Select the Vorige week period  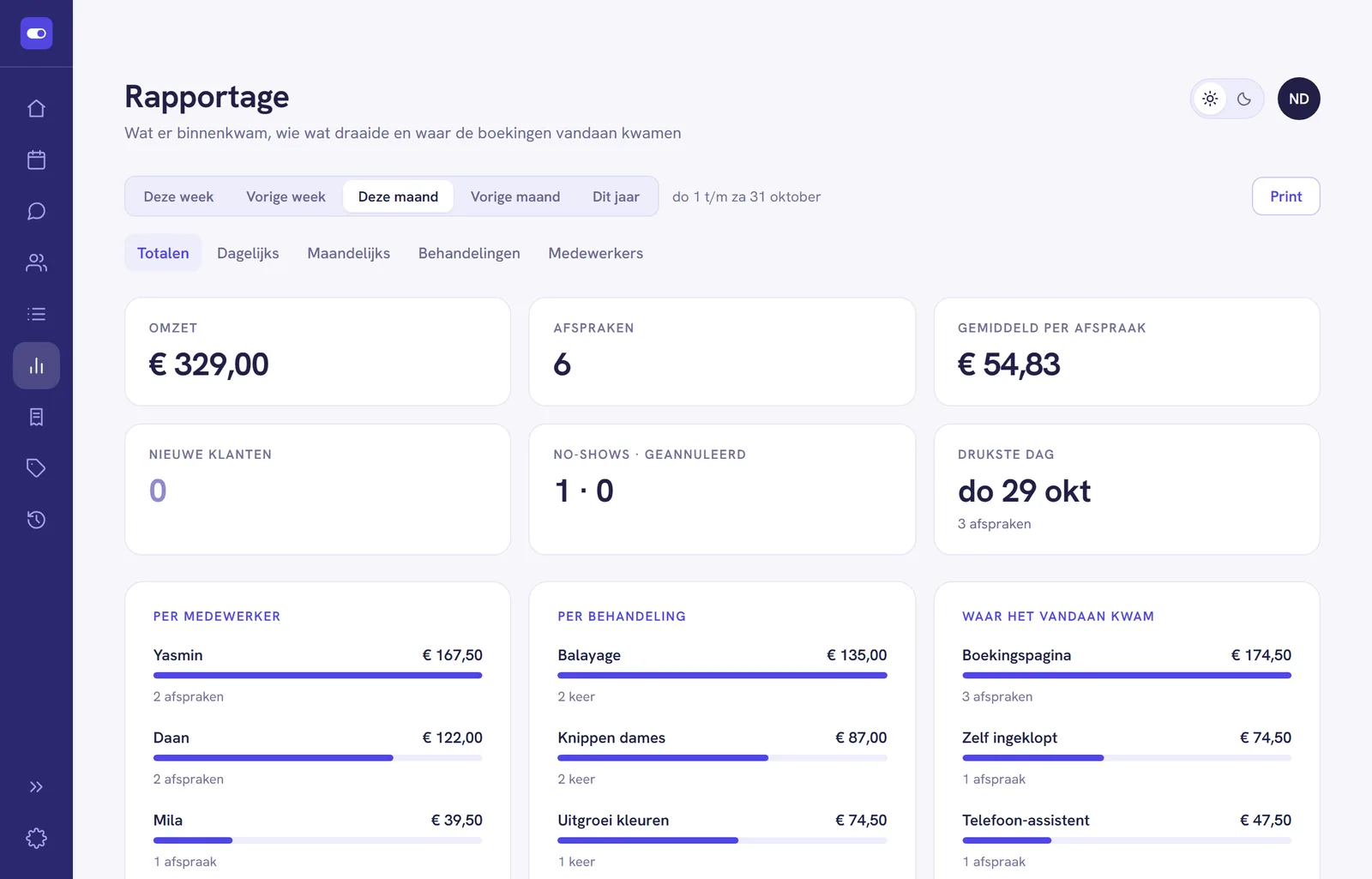(286, 196)
